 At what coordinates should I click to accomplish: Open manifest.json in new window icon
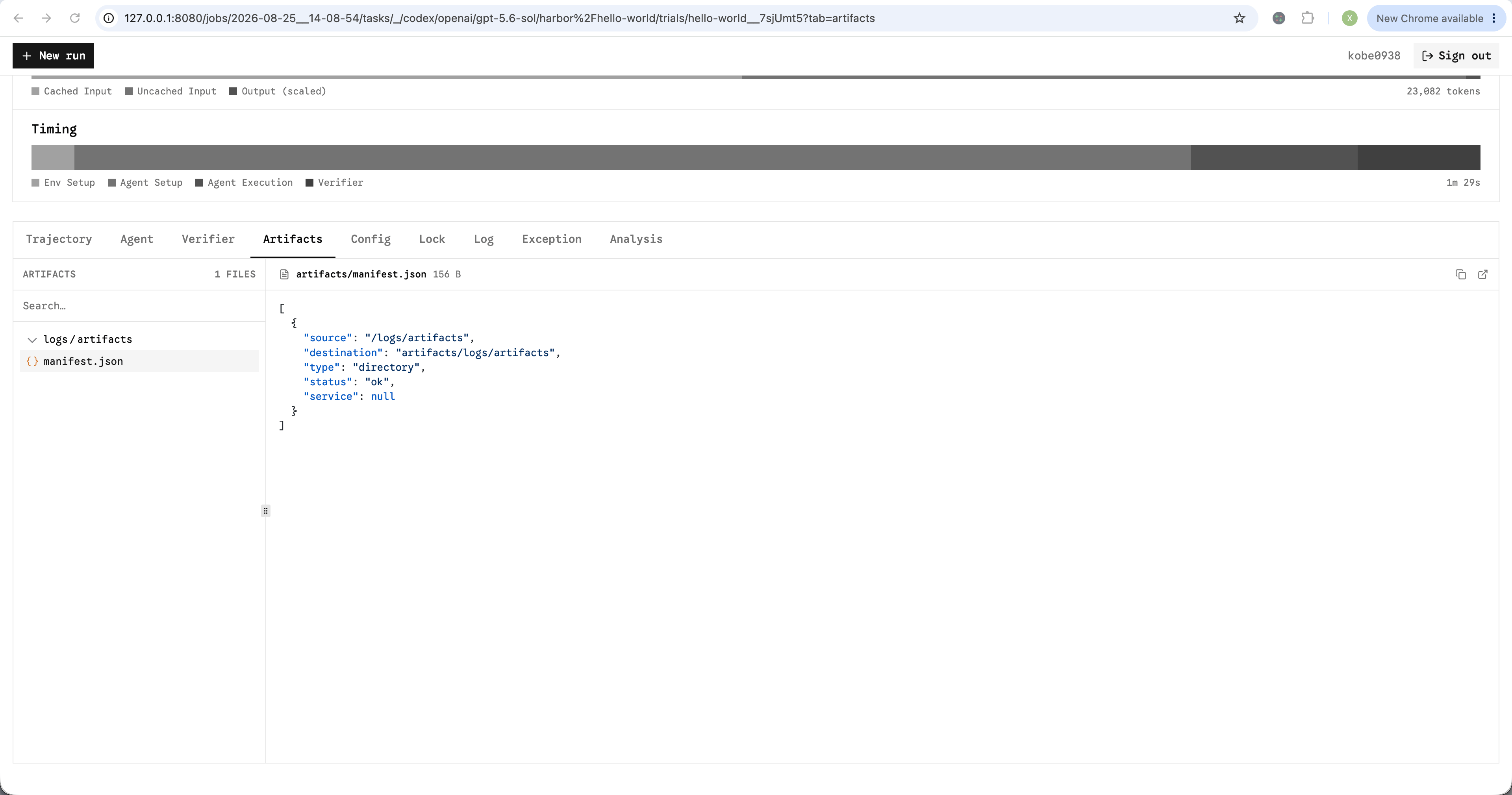point(1482,274)
